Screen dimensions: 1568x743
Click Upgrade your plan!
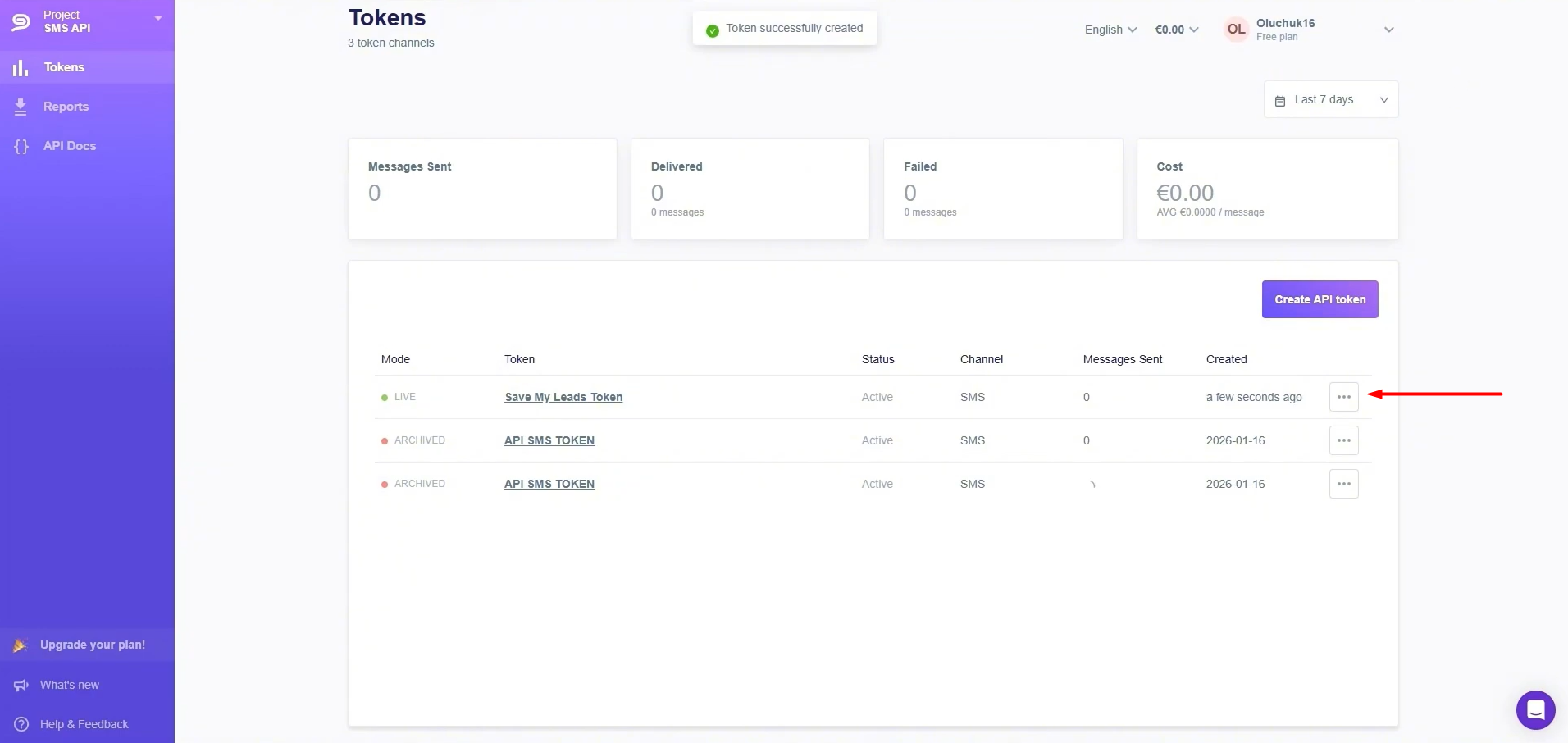point(87,645)
